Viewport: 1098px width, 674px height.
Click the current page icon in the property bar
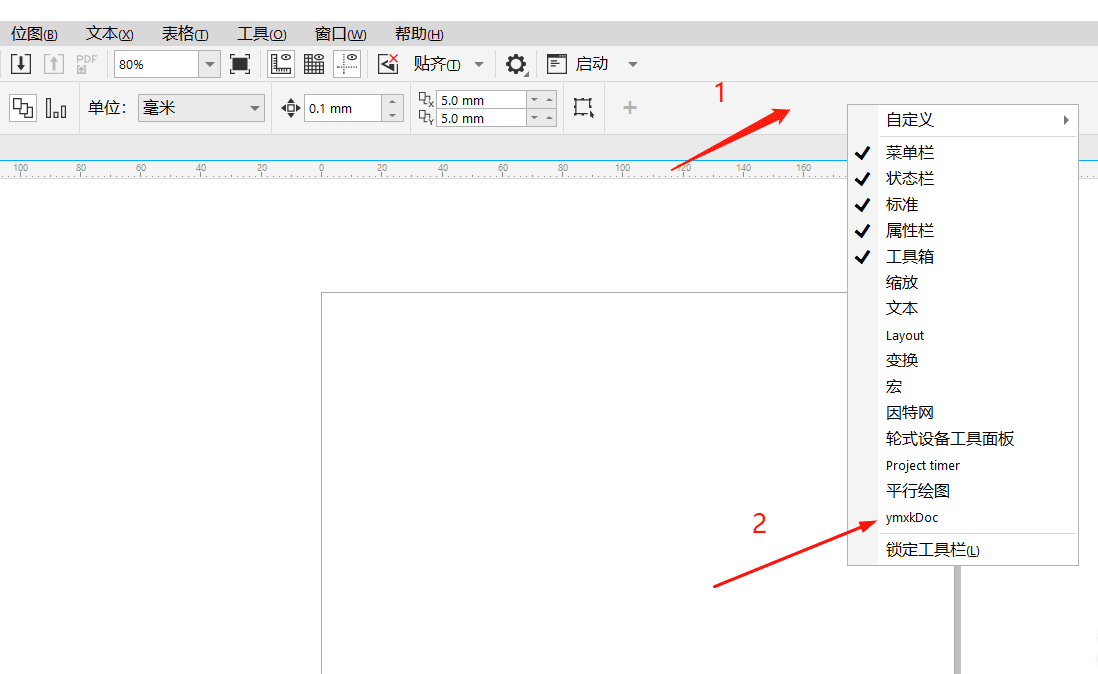(x=56, y=108)
